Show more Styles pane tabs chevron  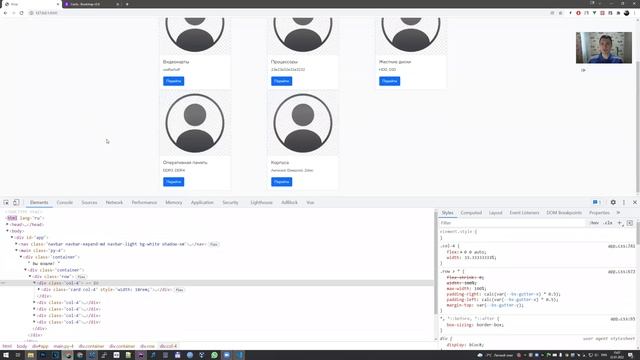point(618,213)
